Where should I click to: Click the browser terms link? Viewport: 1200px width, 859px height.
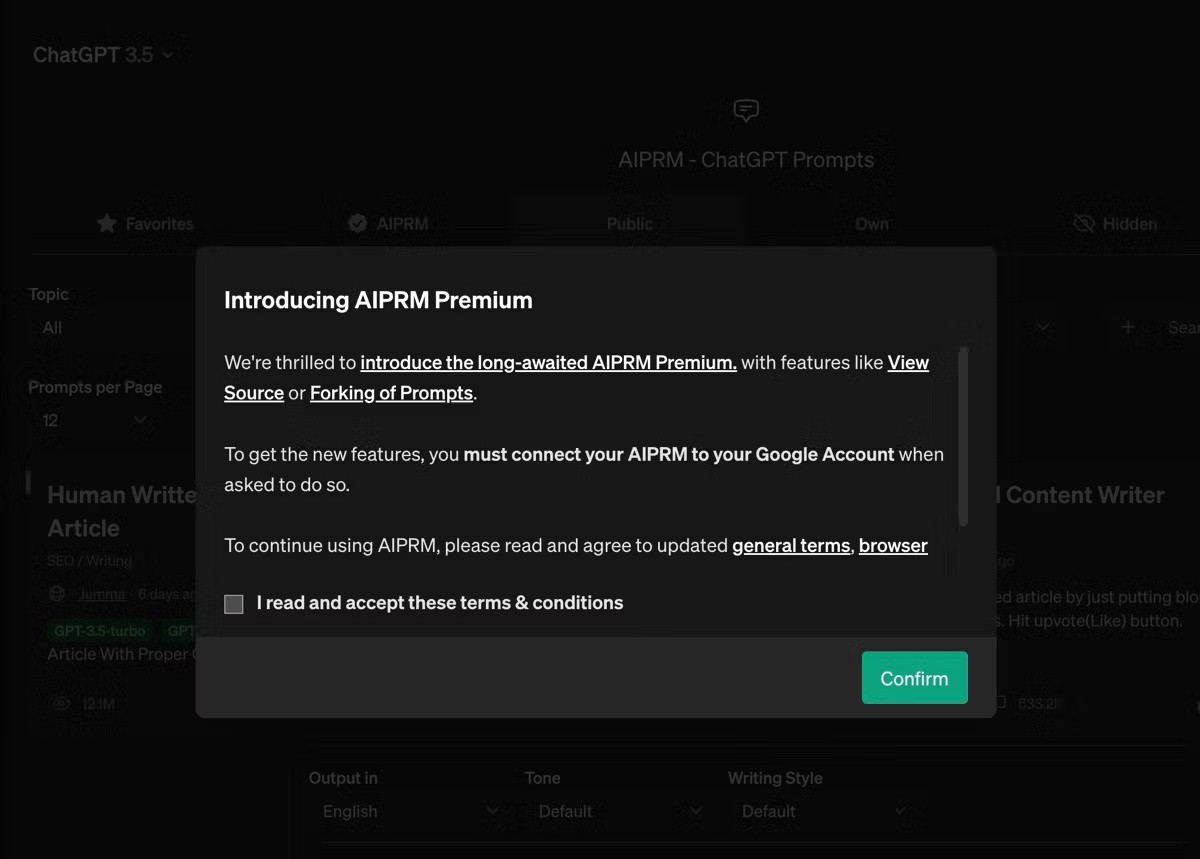tap(893, 546)
